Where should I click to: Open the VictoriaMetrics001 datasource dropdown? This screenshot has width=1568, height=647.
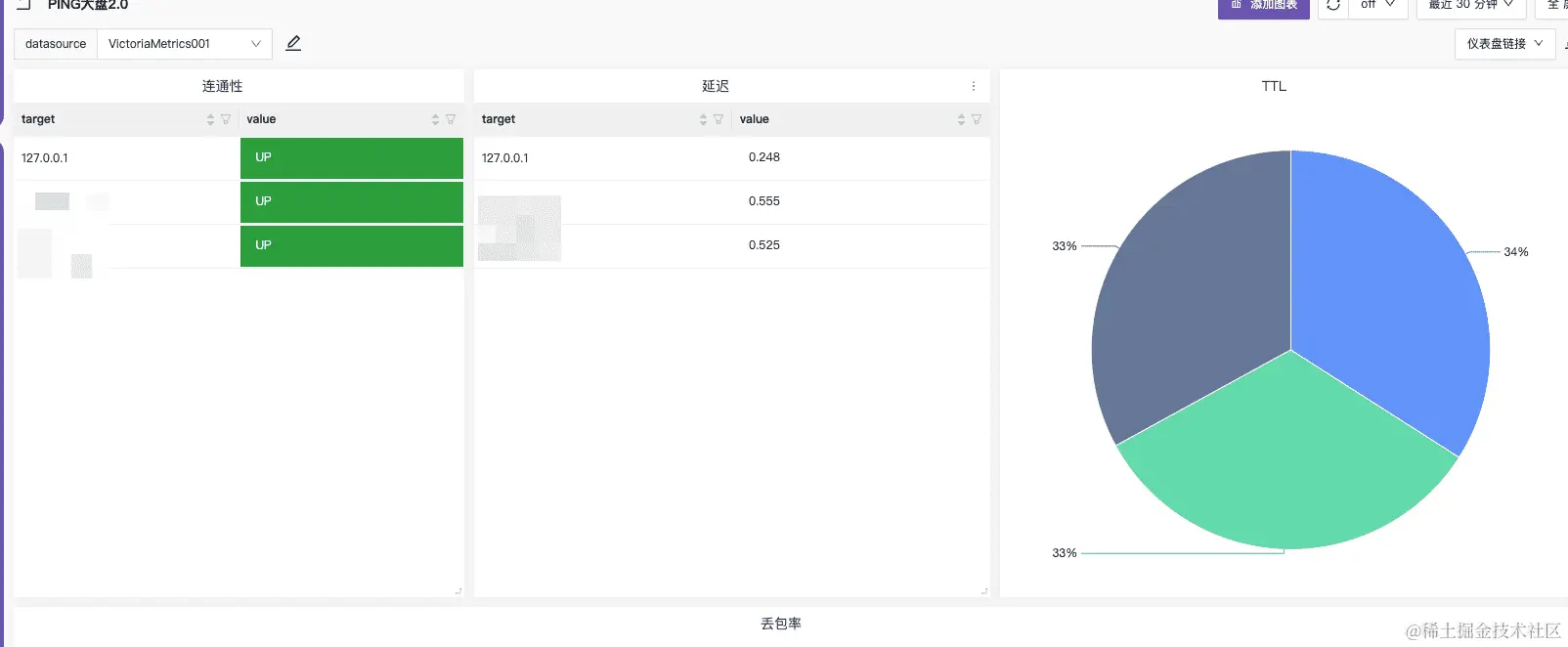(x=185, y=43)
